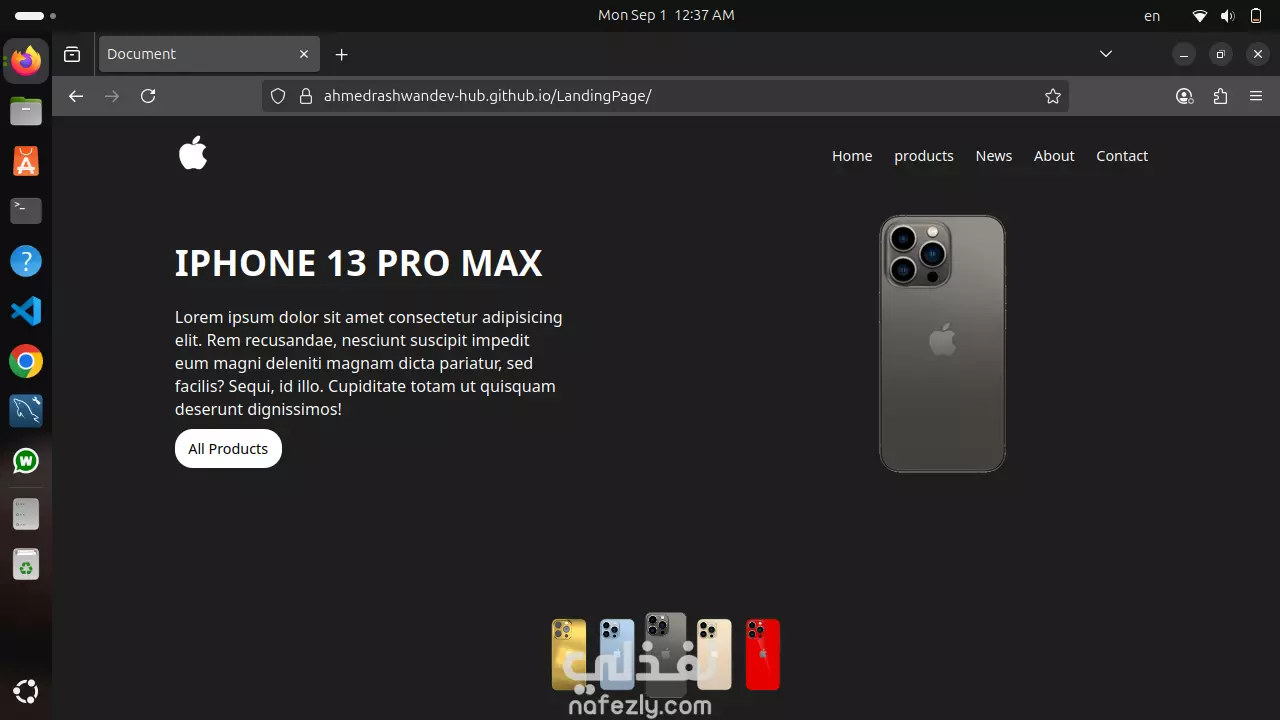Select the blue iPhone thumbnail
The height and width of the screenshot is (720, 1280).
[x=617, y=655]
